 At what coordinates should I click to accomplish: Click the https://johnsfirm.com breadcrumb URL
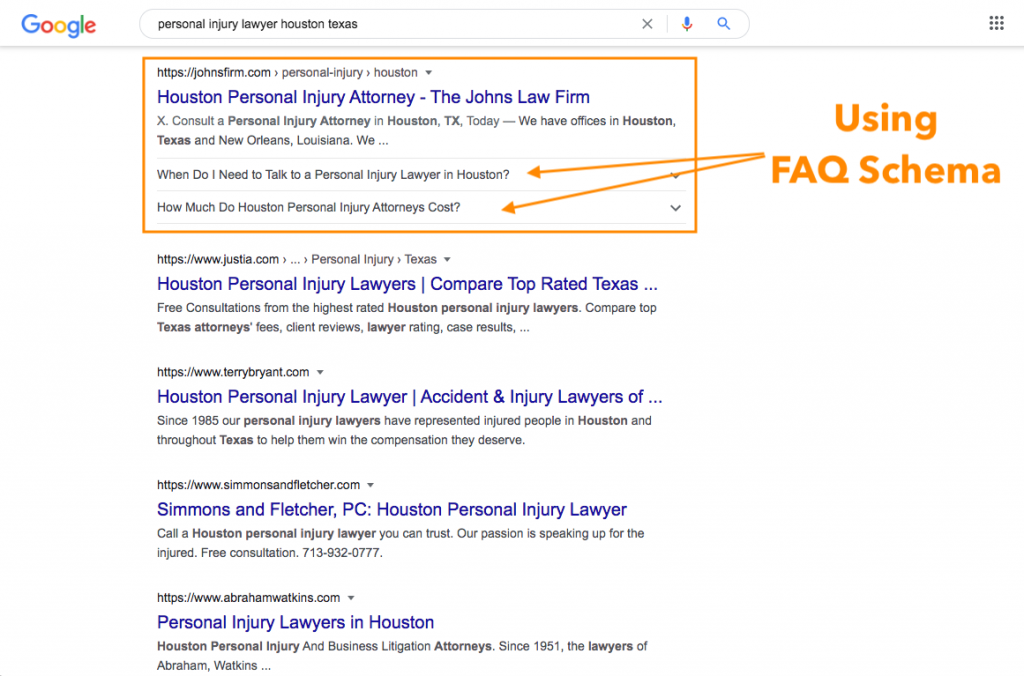(x=214, y=72)
